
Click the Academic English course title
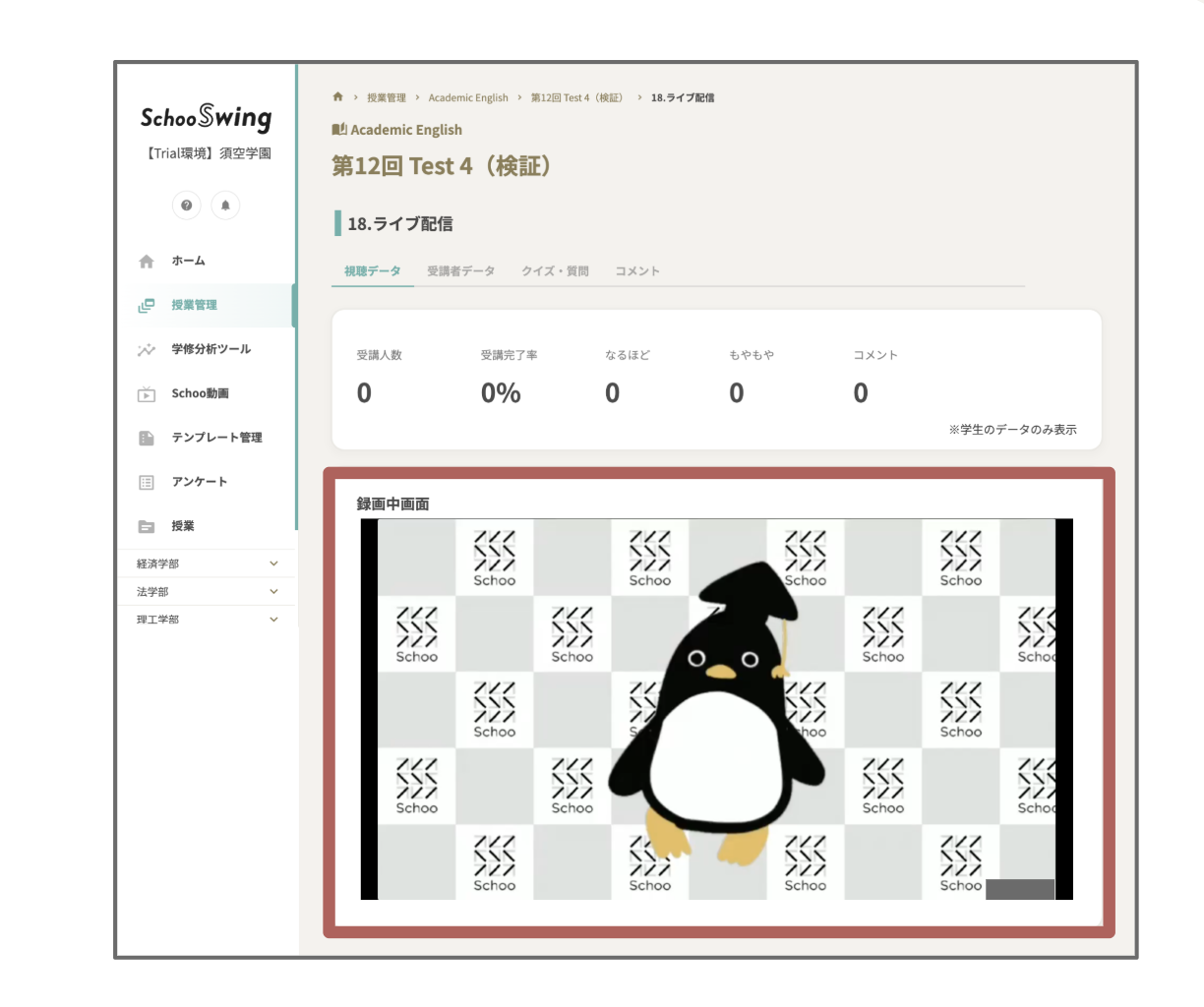(406, 130)
